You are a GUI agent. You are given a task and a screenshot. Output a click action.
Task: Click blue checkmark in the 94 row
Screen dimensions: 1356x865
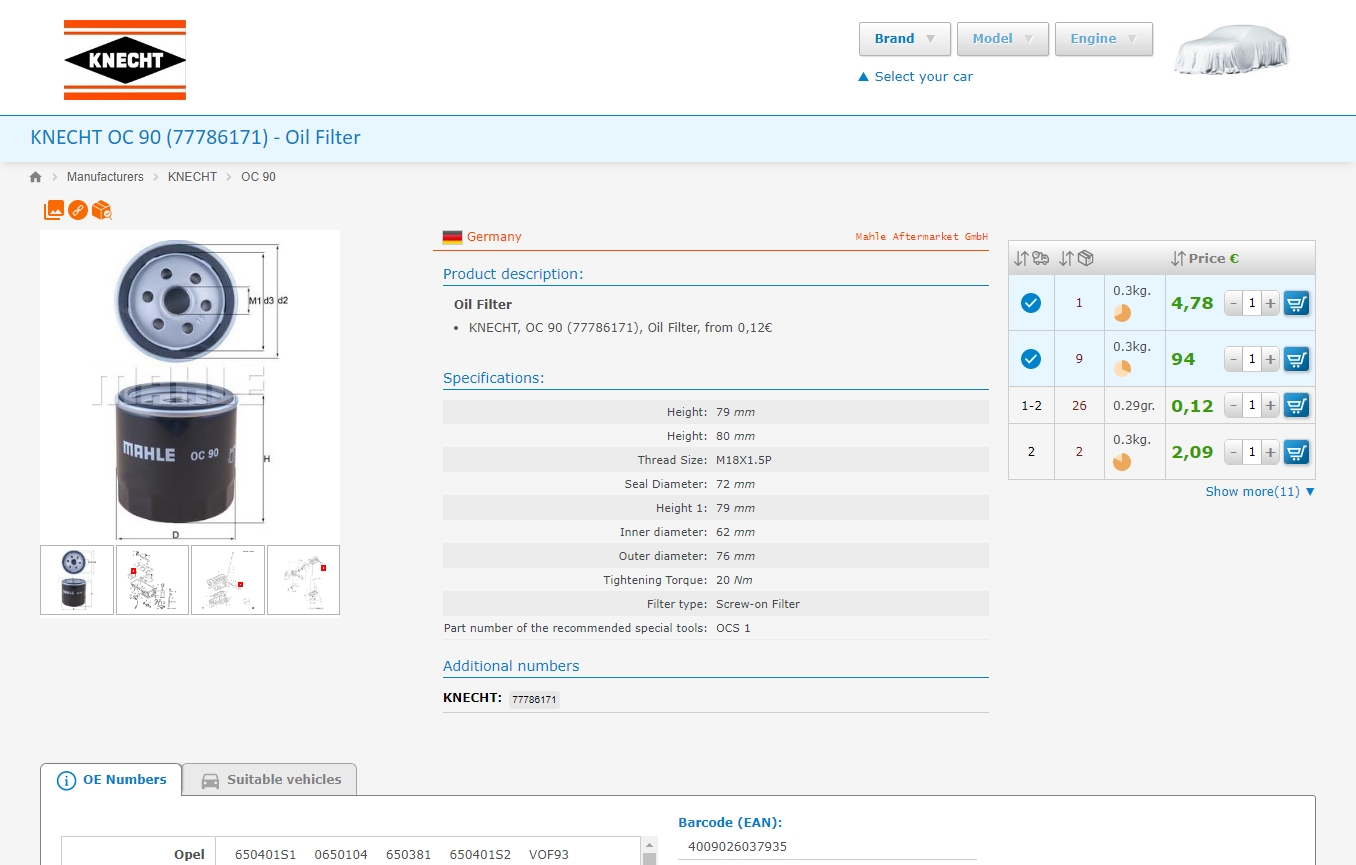tap(1031, 359)
